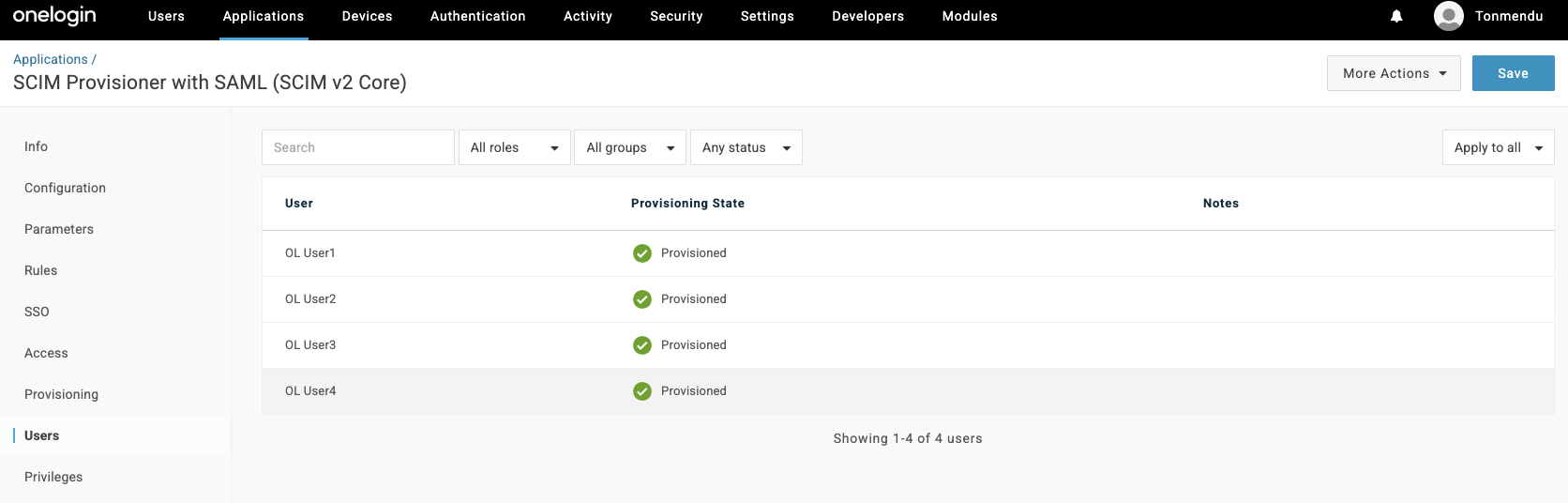Screen dimensions: 1568x503
Task: Switch to the Provisioning tab
Action: pyautogui.click(x=61, y=394)
